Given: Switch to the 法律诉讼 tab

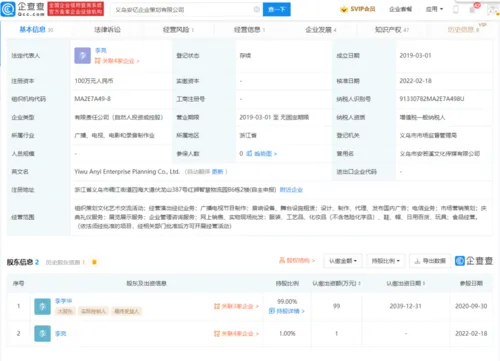Looking at the screenshot, I should (x=107, y=30).
